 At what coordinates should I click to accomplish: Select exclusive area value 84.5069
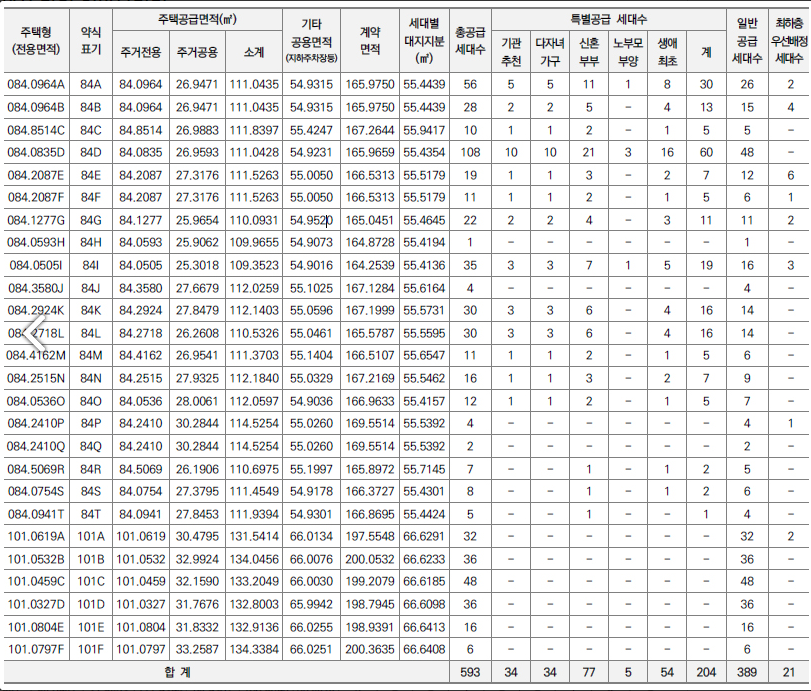[x=141, y=469]
